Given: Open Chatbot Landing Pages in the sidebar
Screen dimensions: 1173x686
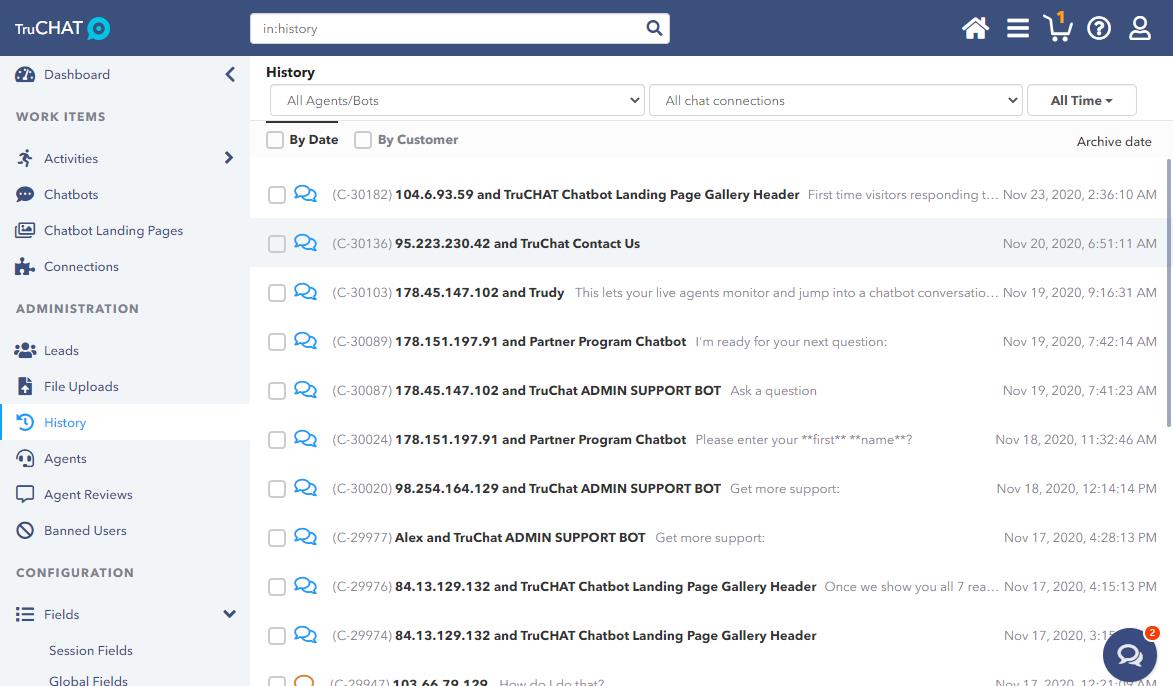Looking at the screenshot, I should pos(114,231).
